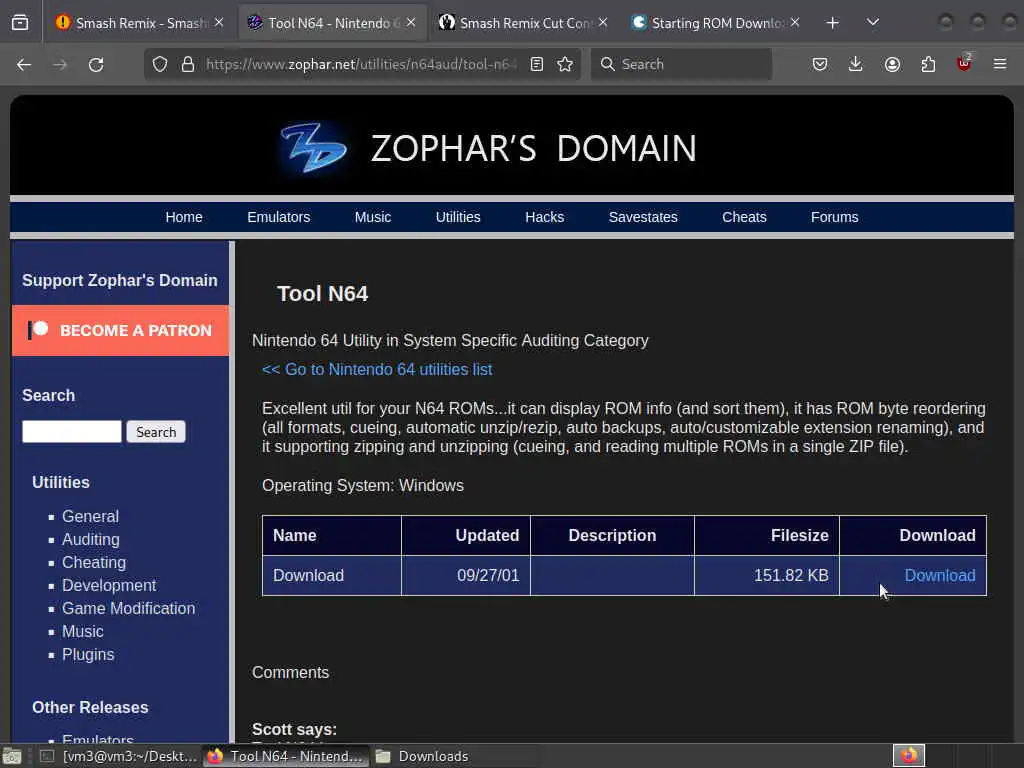Go to Nintendo 64 utilities list link
Viewport: 1024px width, 768px height.
377,369
